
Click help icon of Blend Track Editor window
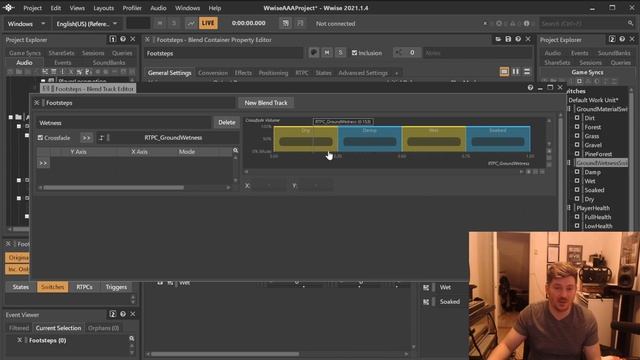coord(530,88)
